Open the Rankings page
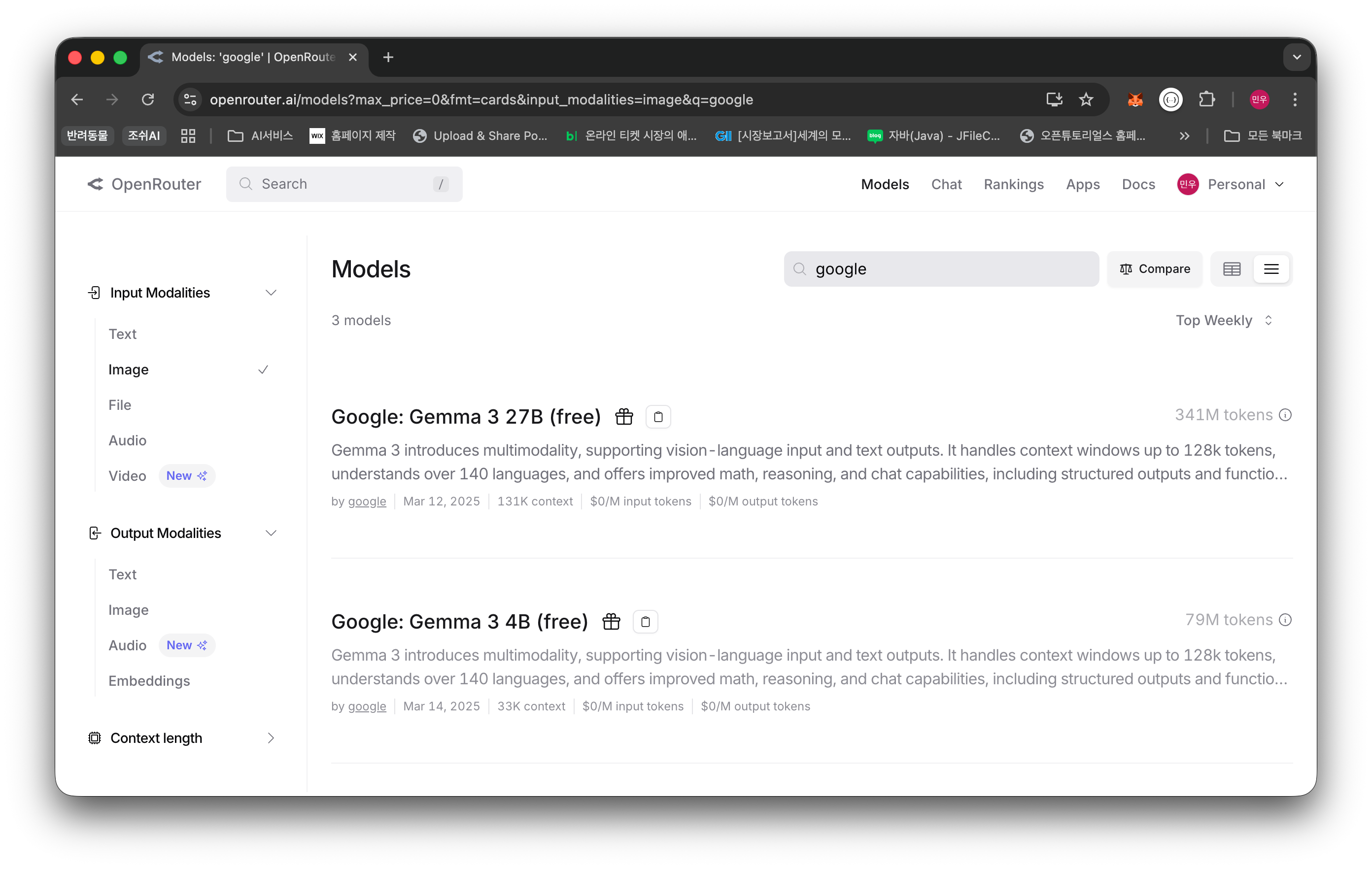The image size is (1372, 869). [1014, 184]
